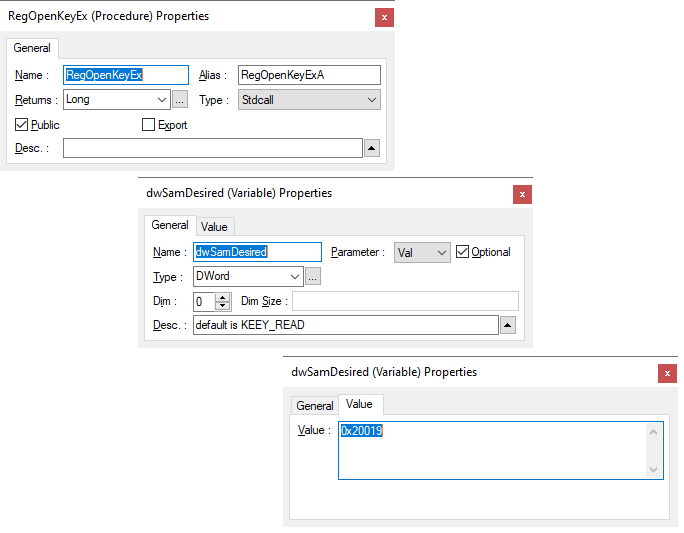Expand the variable Desc. field with arrow button
This screenshot has width=684, height=533.
point(508,325)
